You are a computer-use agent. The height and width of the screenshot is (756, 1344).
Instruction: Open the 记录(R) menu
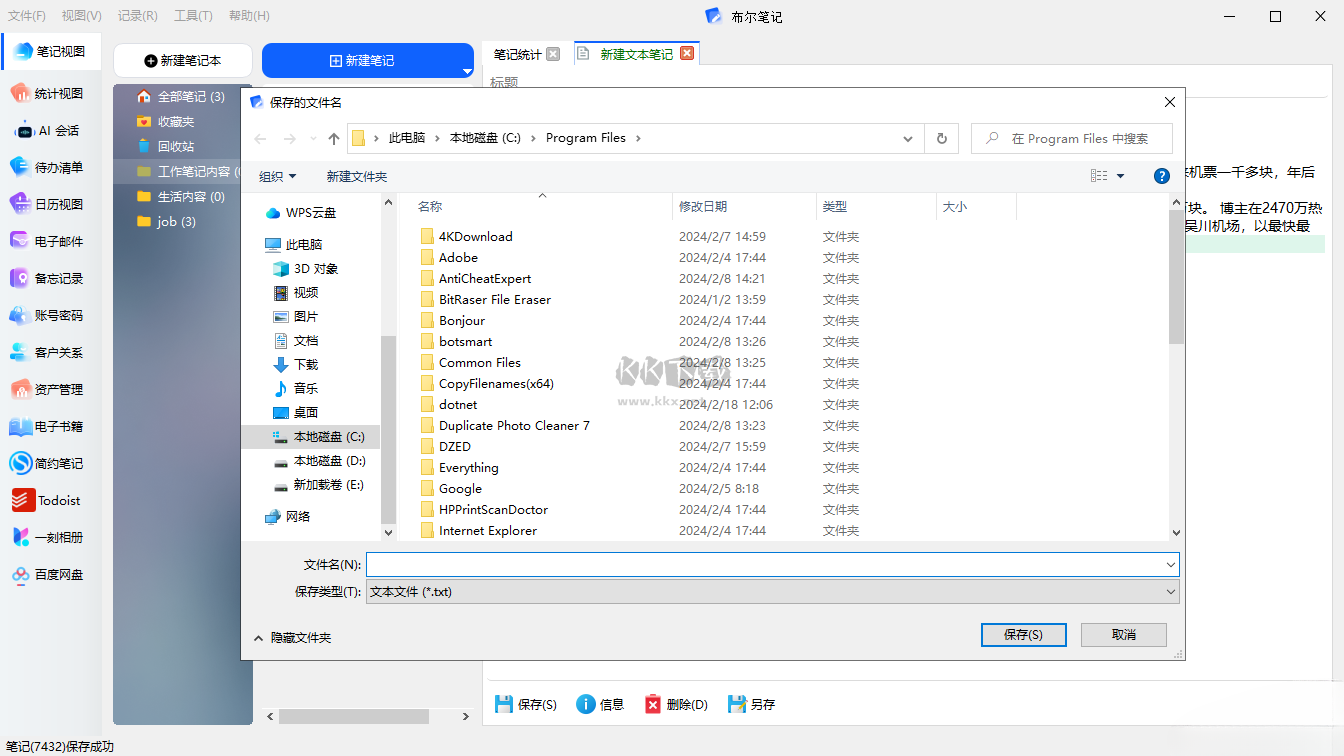(138, 16)
